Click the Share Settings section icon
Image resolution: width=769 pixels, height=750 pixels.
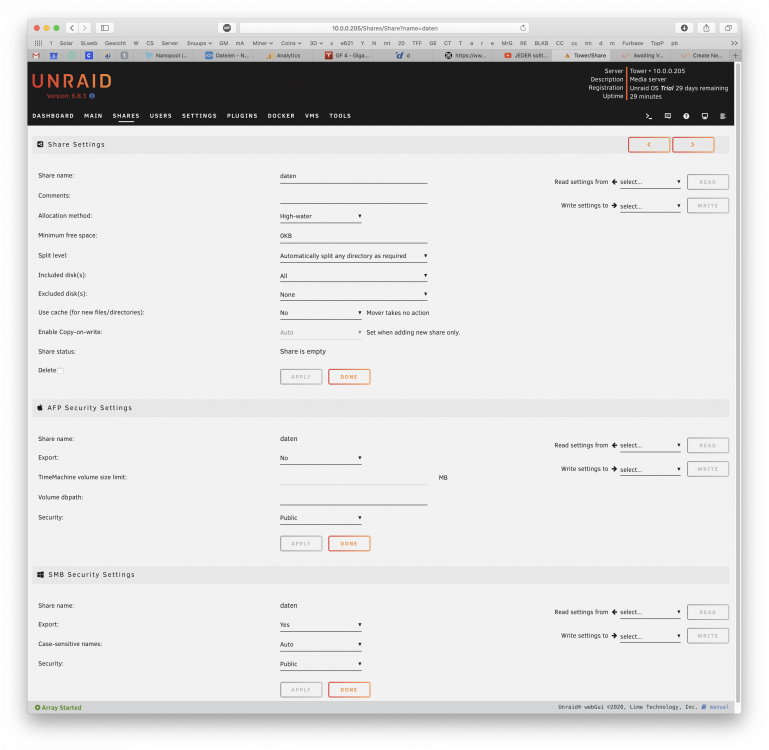tap(40, 145)
